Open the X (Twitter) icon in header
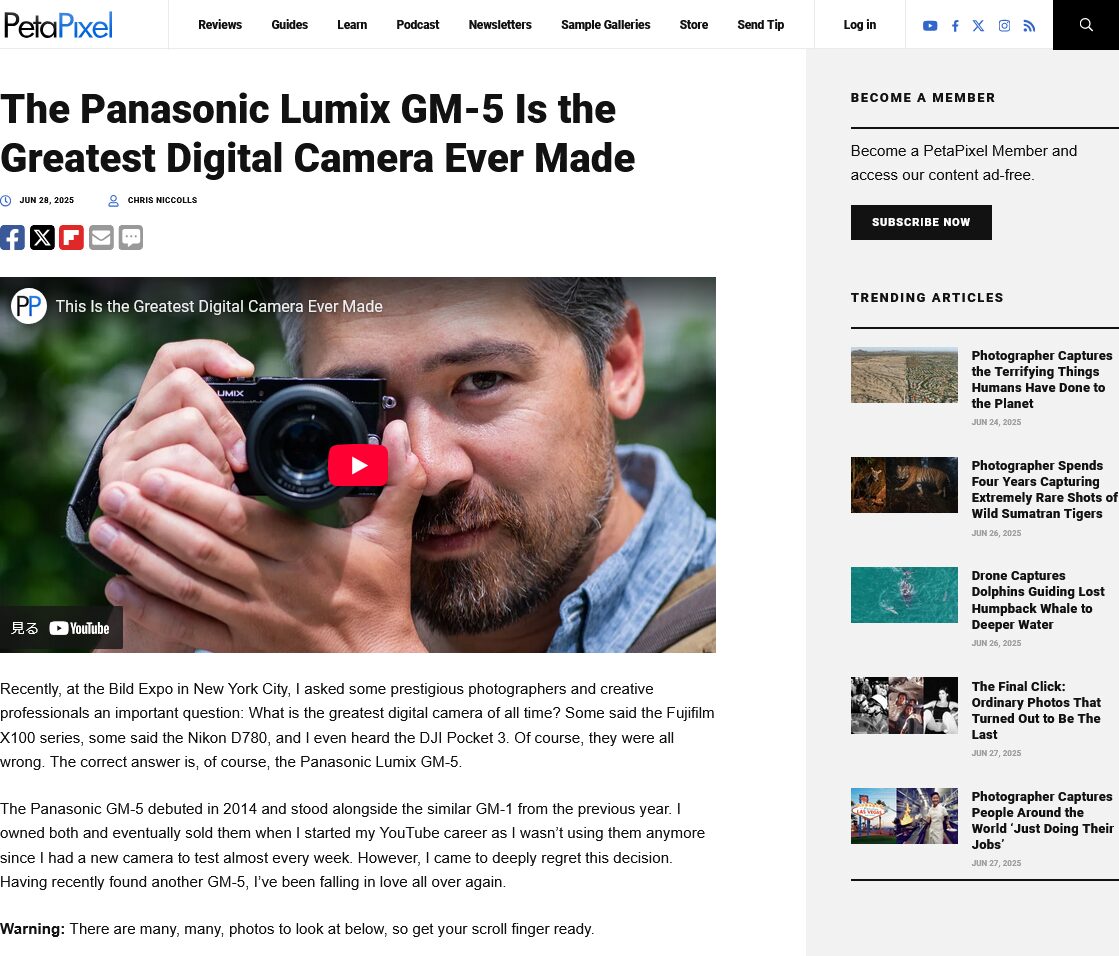The width and height of the screenshot is (1119, 956). [978, 26]
